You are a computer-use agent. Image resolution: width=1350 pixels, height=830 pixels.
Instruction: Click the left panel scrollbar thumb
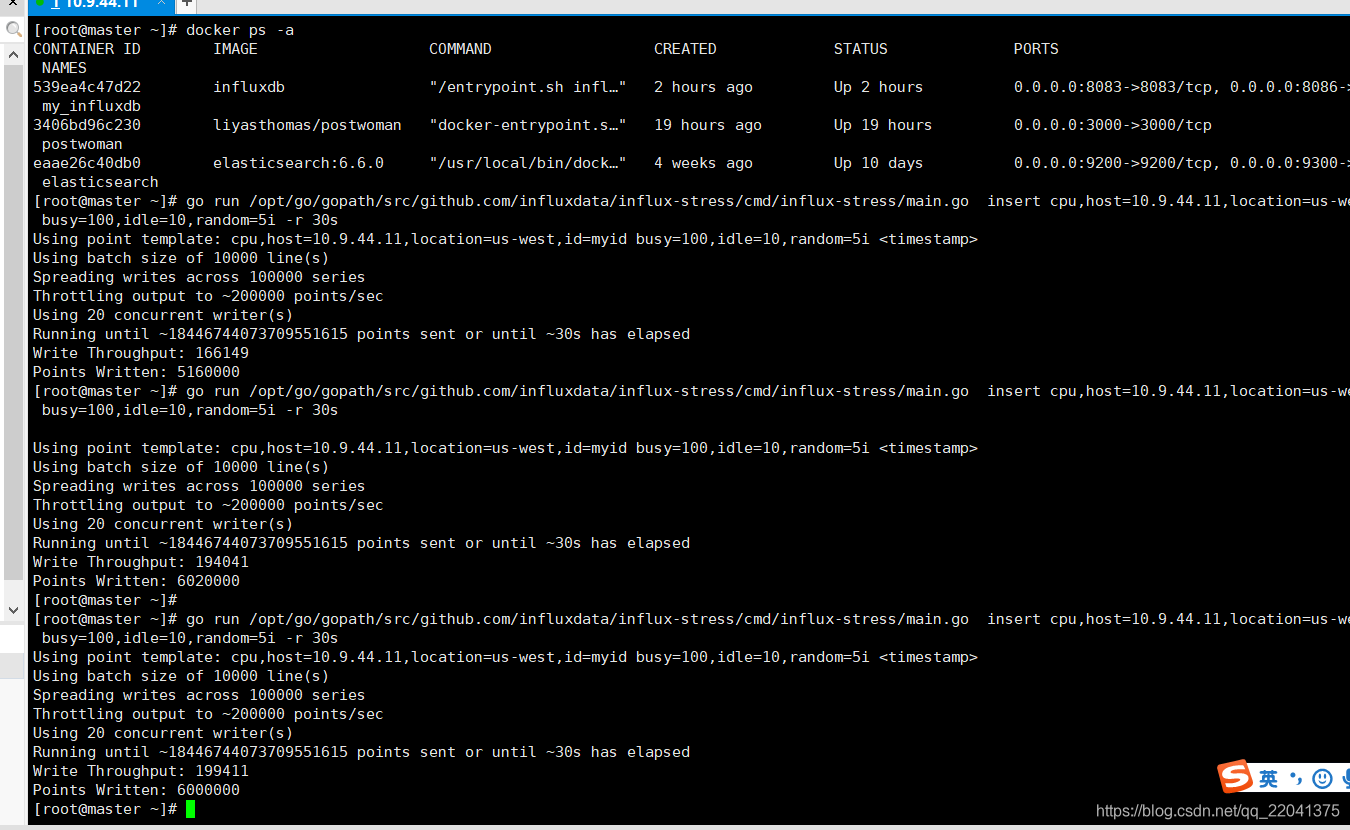(13, 323)
